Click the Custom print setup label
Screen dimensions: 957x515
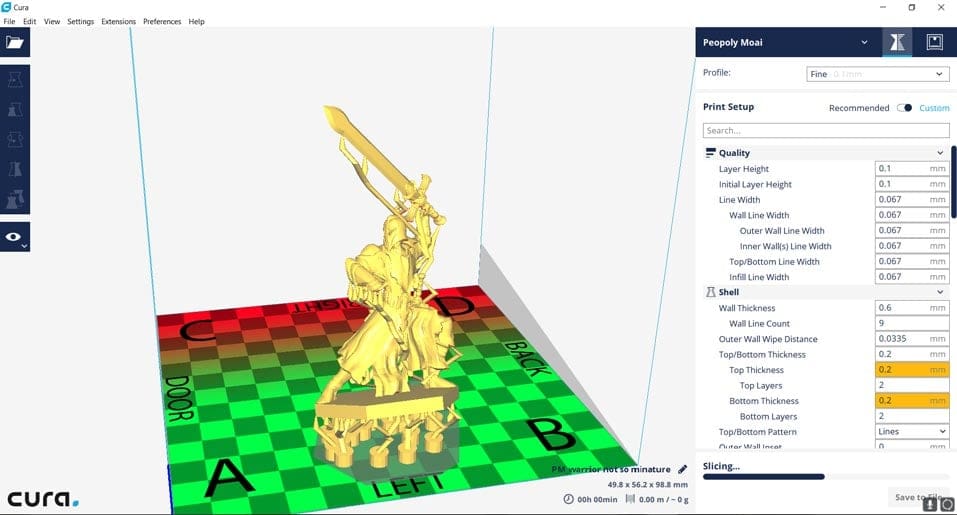(x=934, y=108)
